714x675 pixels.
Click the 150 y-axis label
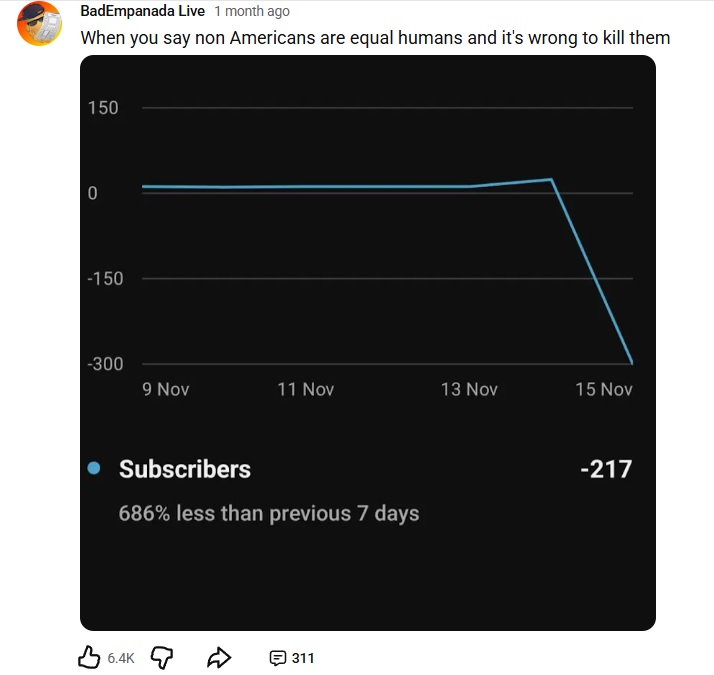pos(103,108)
